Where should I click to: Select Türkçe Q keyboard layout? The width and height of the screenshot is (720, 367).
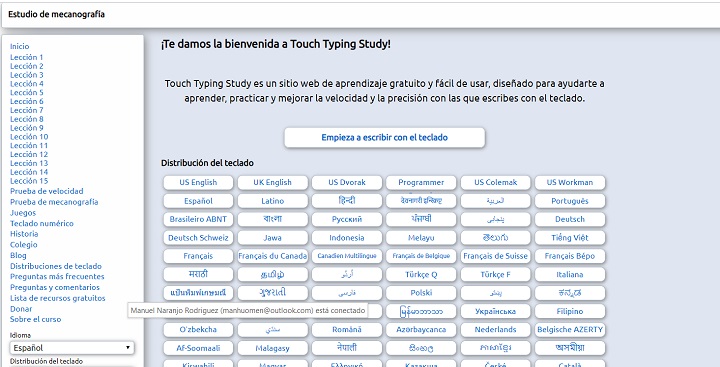(421, 274)
